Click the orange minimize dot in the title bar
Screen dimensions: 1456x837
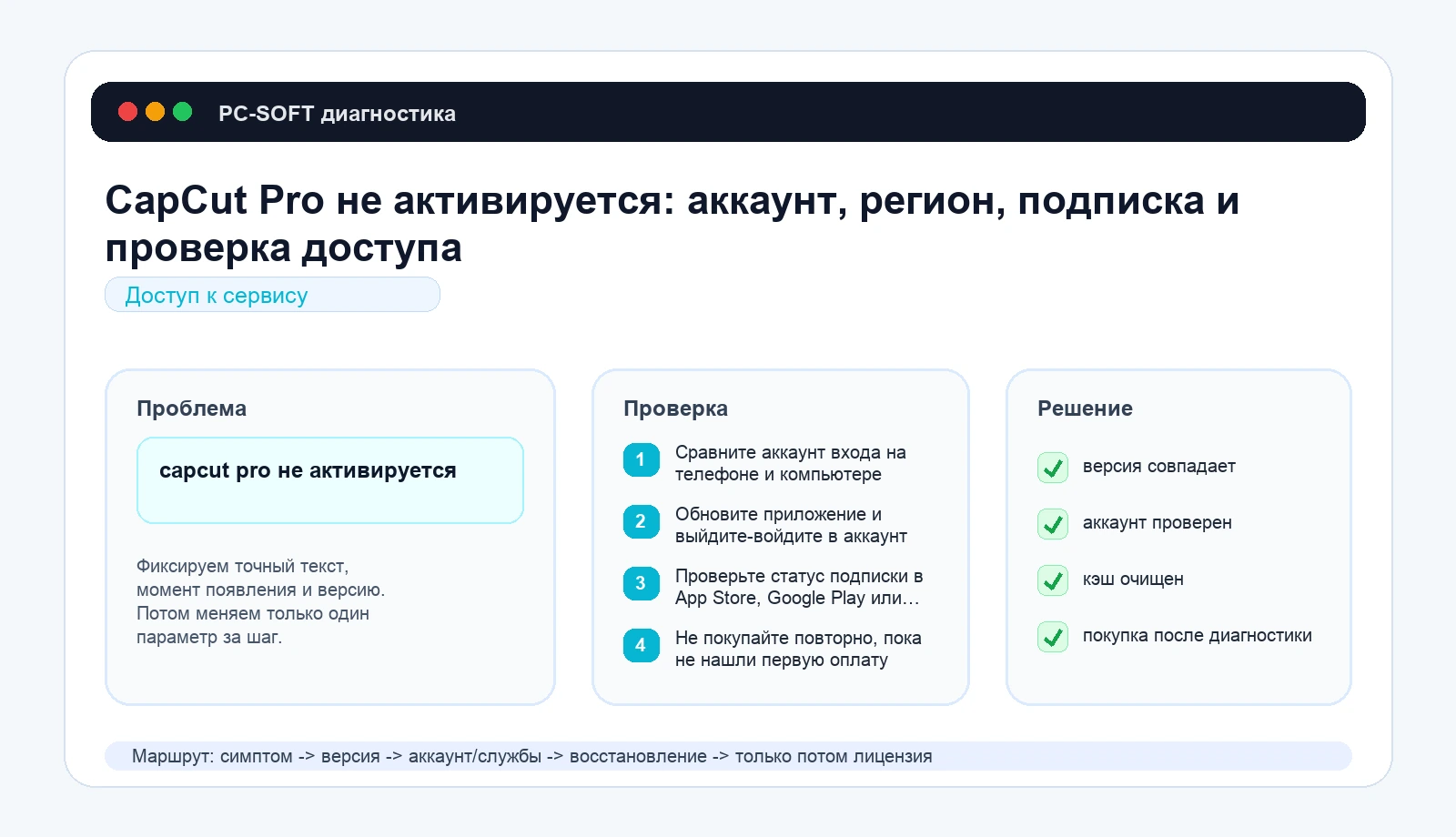(x=156, y=112)
